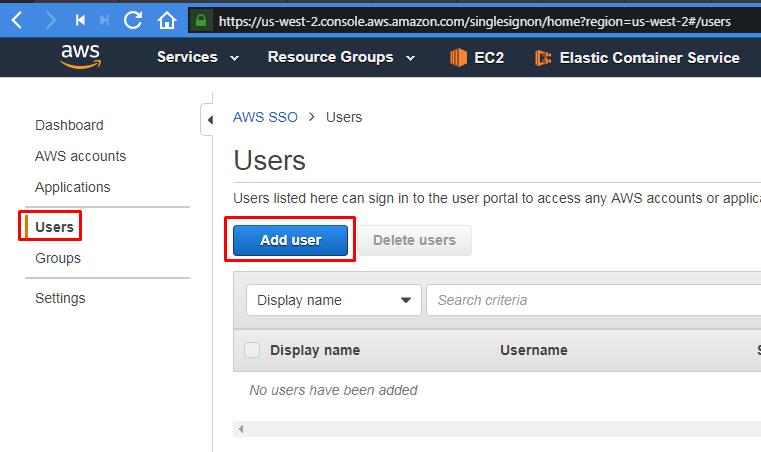Viewport: 761px width, 452px height.
Task: Click the Delete users button
Action: [414, 240]
